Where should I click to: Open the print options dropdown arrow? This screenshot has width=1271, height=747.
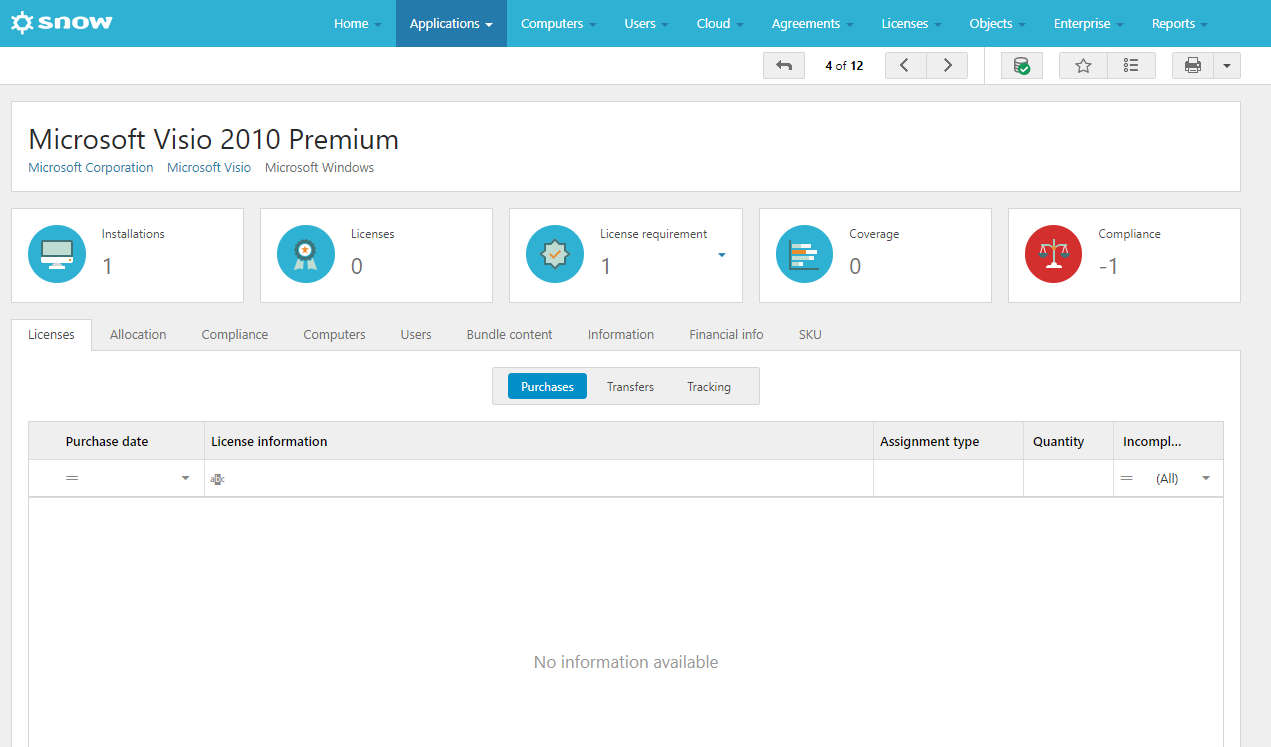tap(1227, 66)
